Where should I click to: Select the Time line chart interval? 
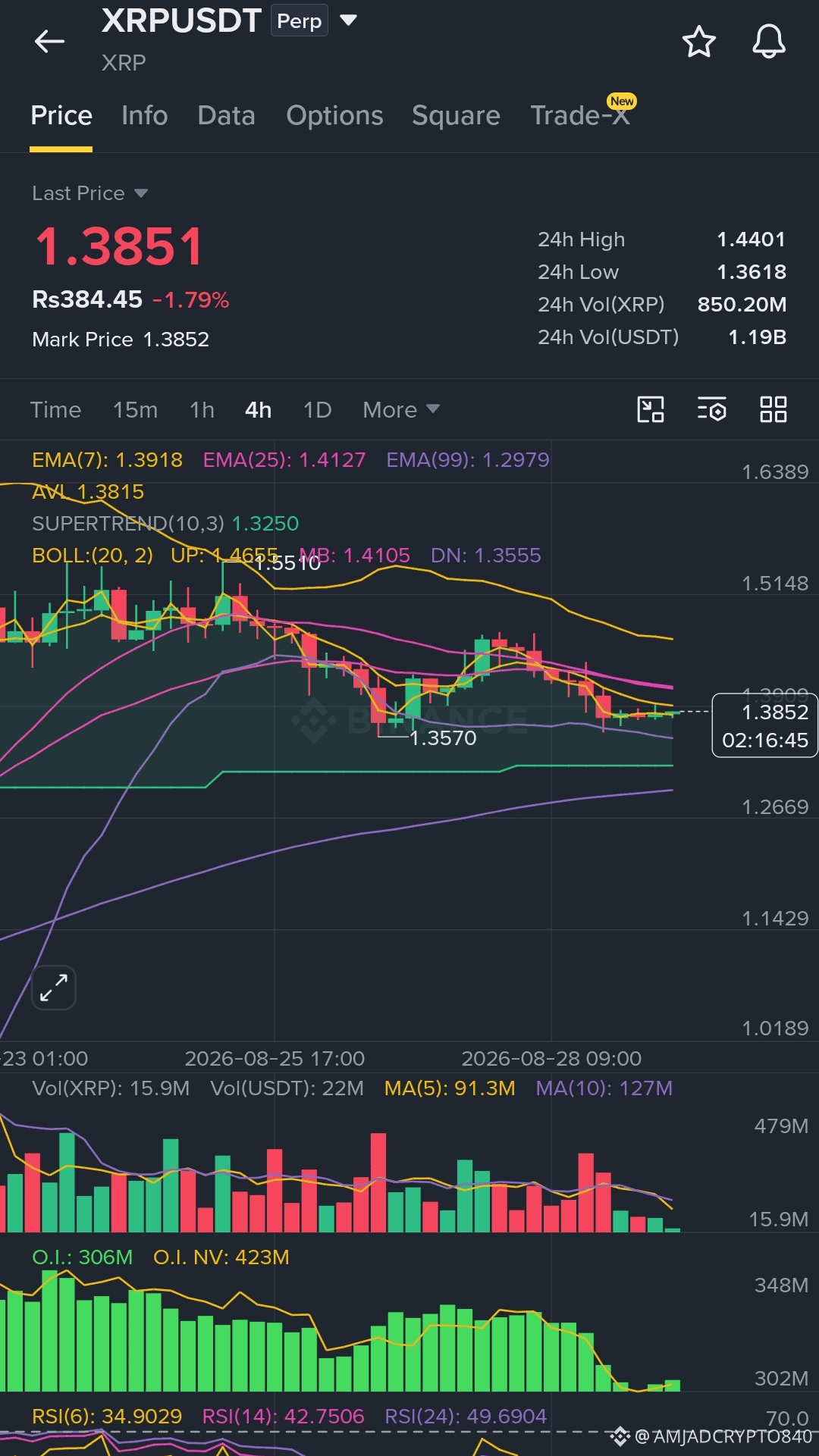55,410
